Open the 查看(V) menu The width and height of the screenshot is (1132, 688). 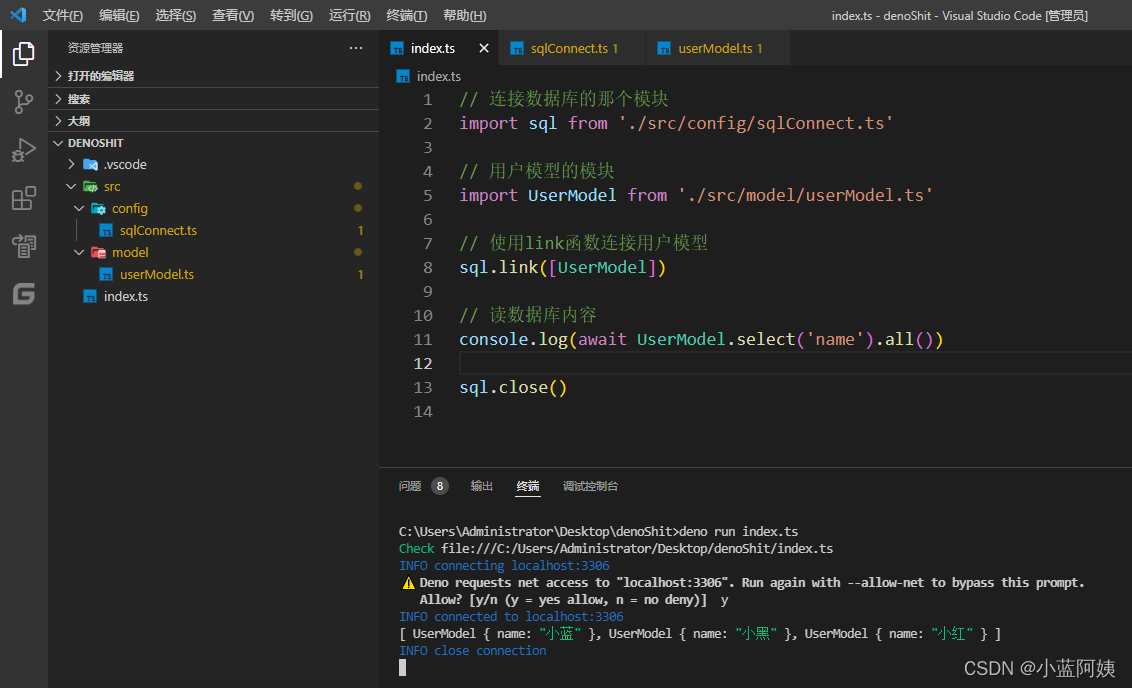(233, 15)
